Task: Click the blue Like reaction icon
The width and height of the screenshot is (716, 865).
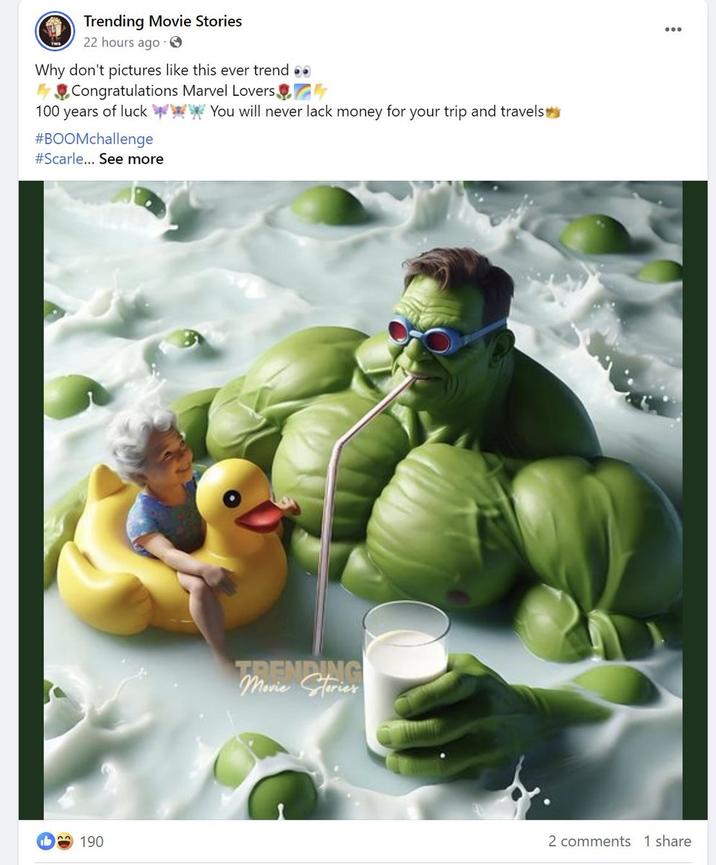Action: click(46, 841)
